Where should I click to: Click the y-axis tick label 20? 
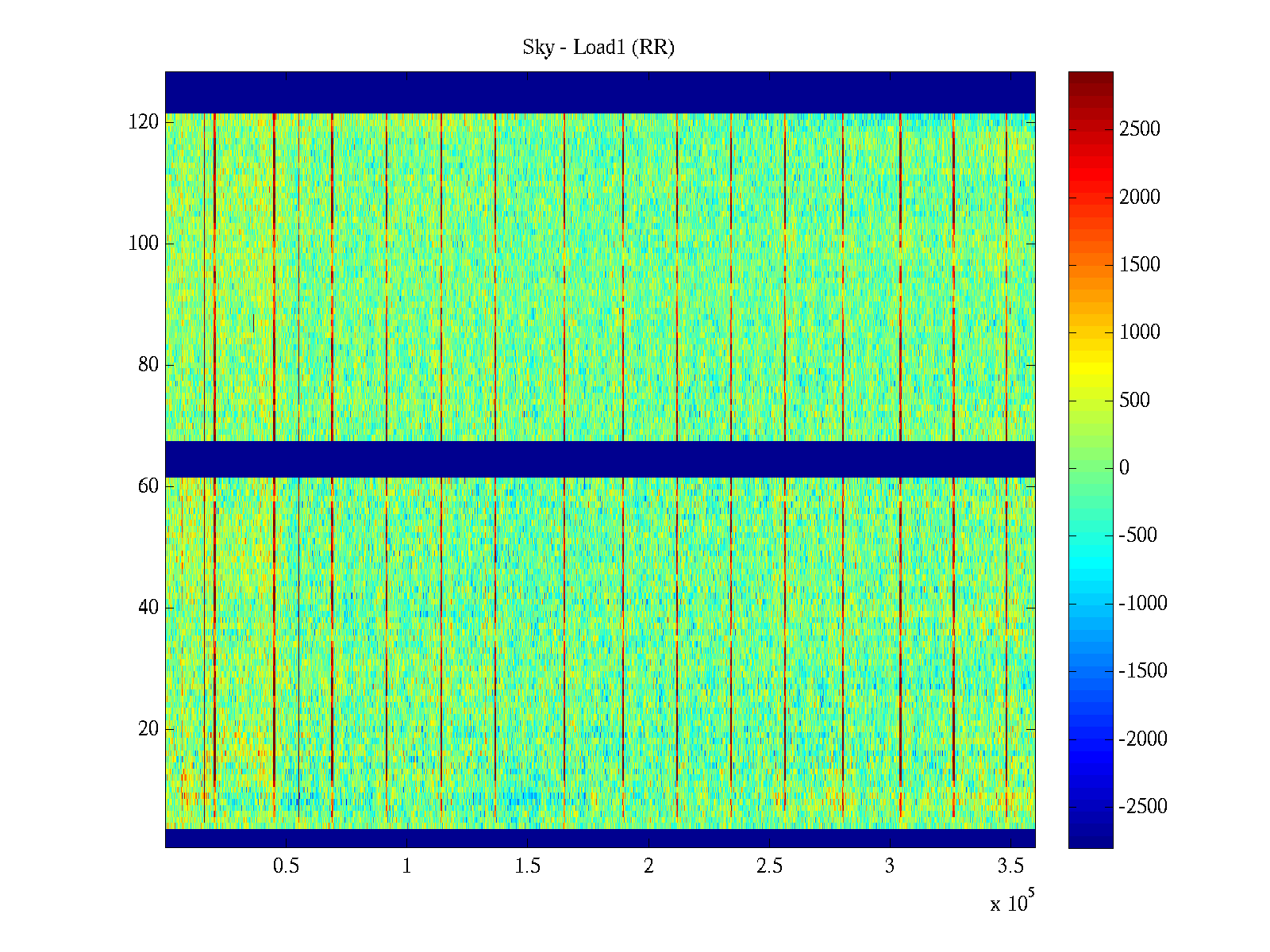click(x=148, y=729)
